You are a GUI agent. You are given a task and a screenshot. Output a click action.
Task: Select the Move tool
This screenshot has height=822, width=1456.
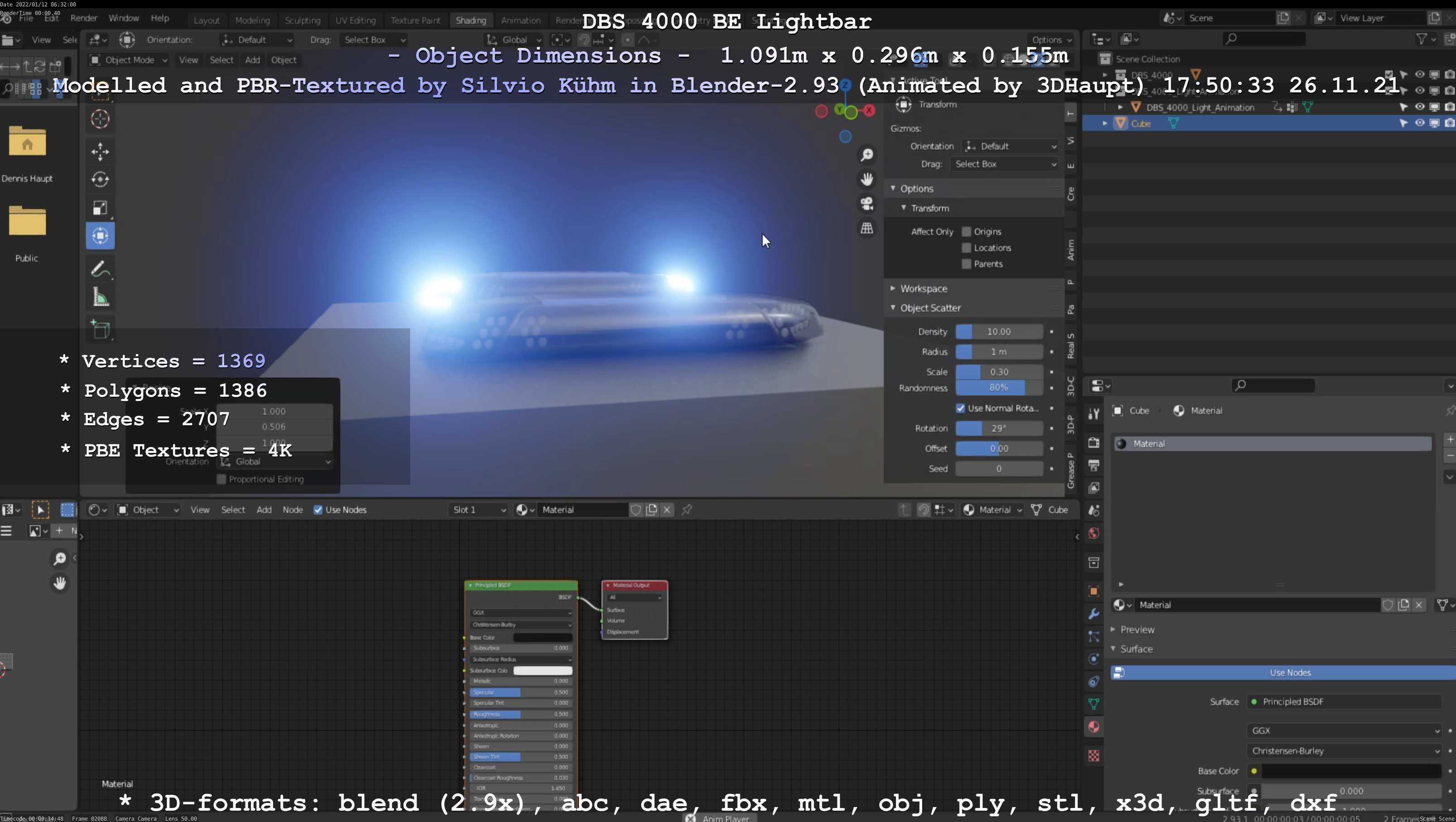pos(100,152)
